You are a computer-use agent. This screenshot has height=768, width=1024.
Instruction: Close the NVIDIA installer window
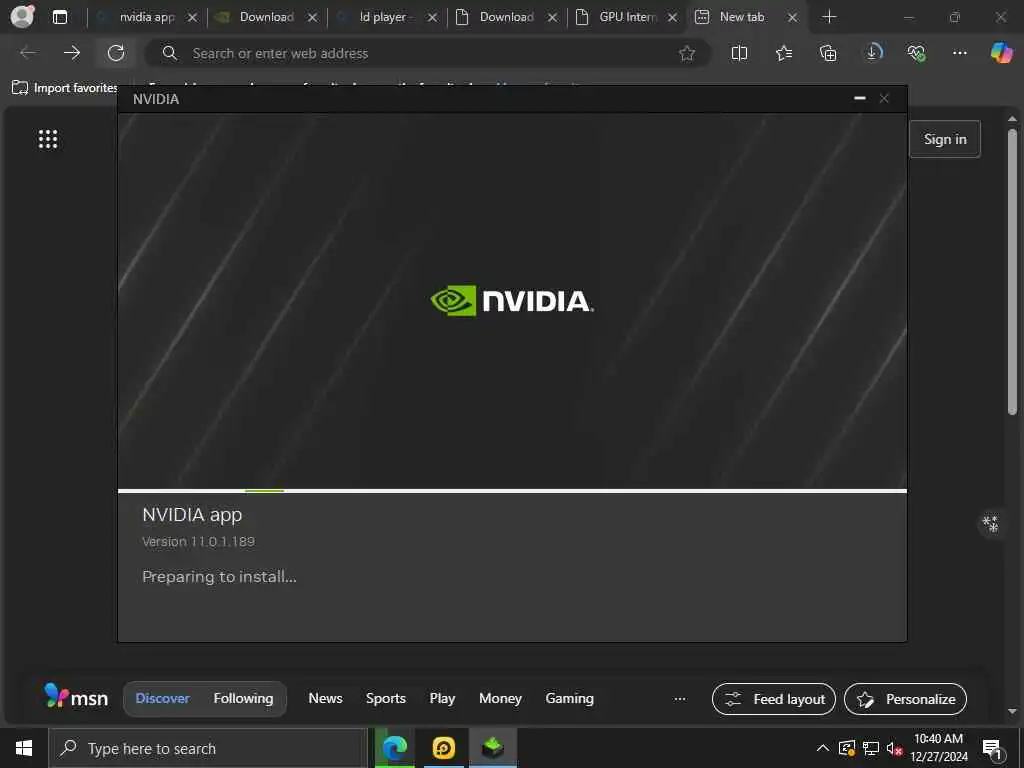coord(884,98)
